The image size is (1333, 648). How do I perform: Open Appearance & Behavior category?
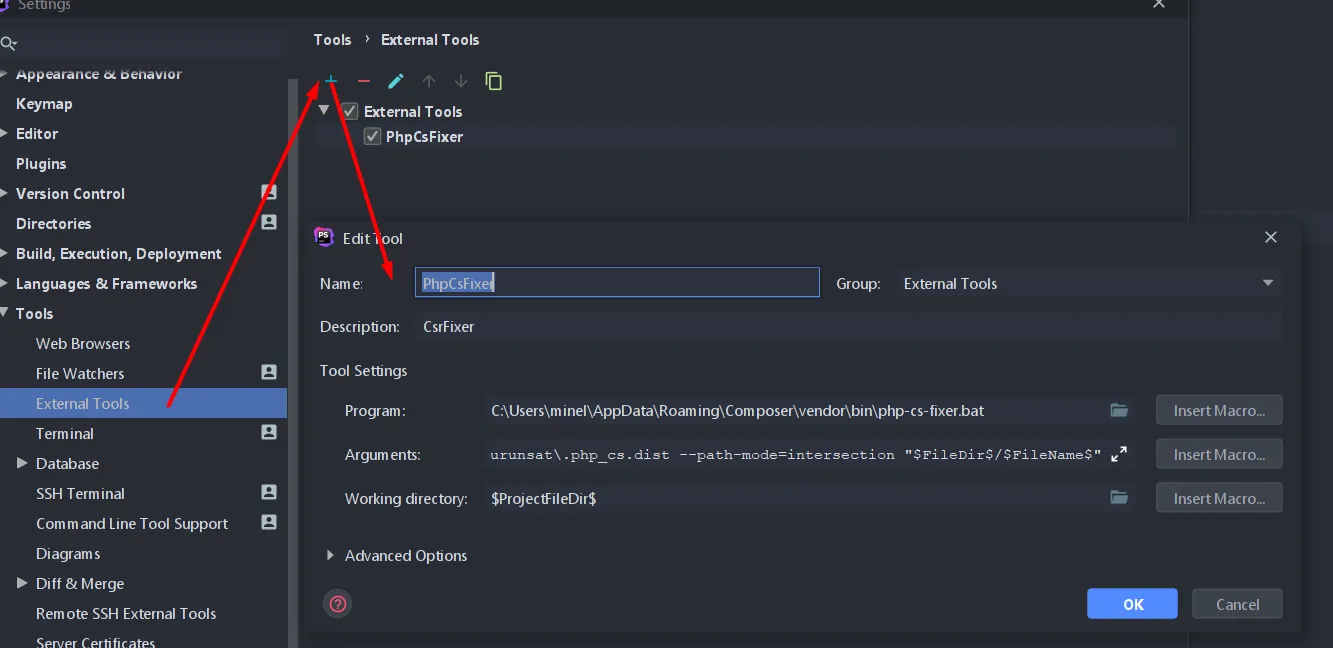coord(99,73)
